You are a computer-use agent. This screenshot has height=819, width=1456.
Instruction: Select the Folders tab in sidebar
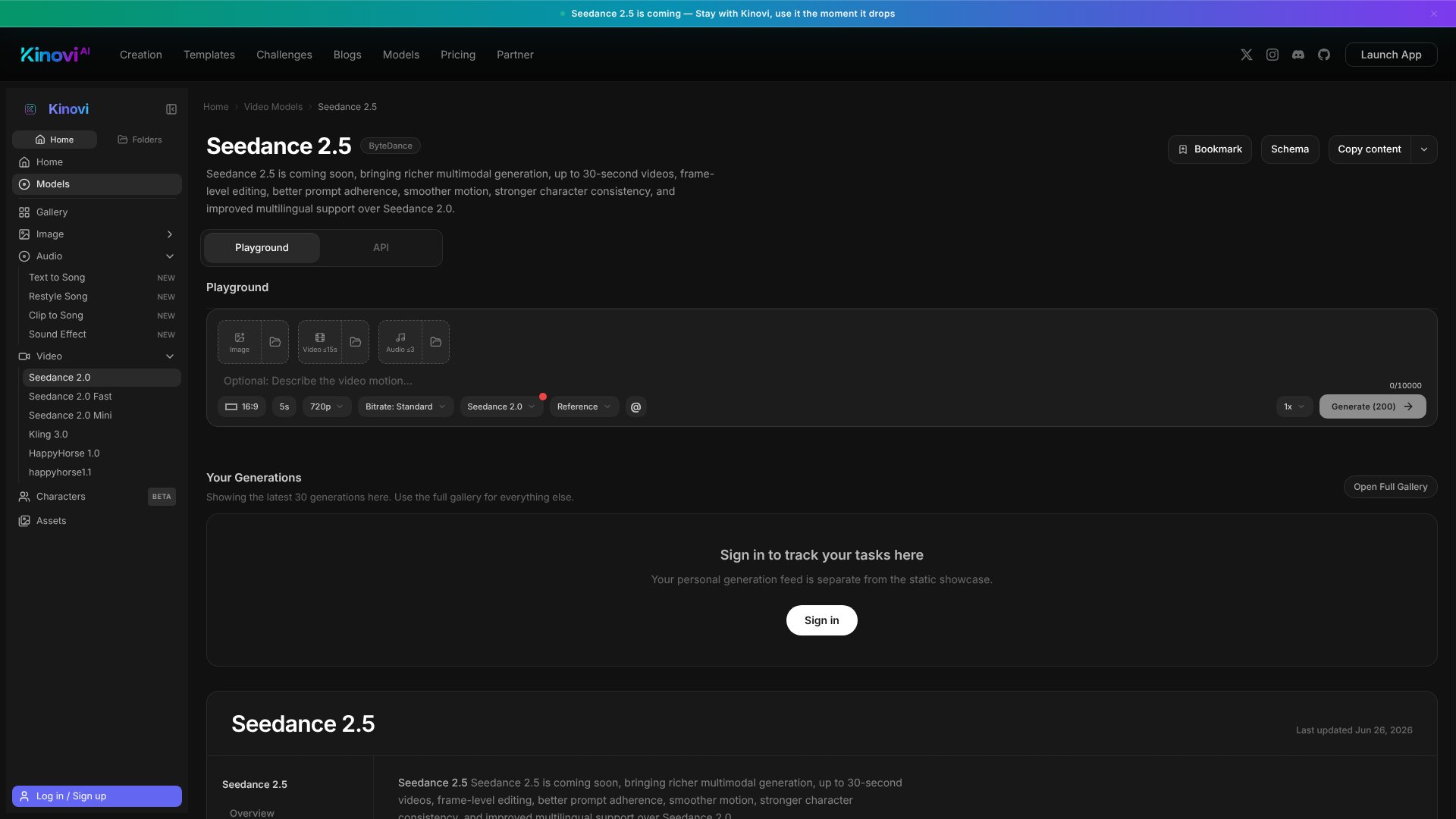tap(140, 140)
